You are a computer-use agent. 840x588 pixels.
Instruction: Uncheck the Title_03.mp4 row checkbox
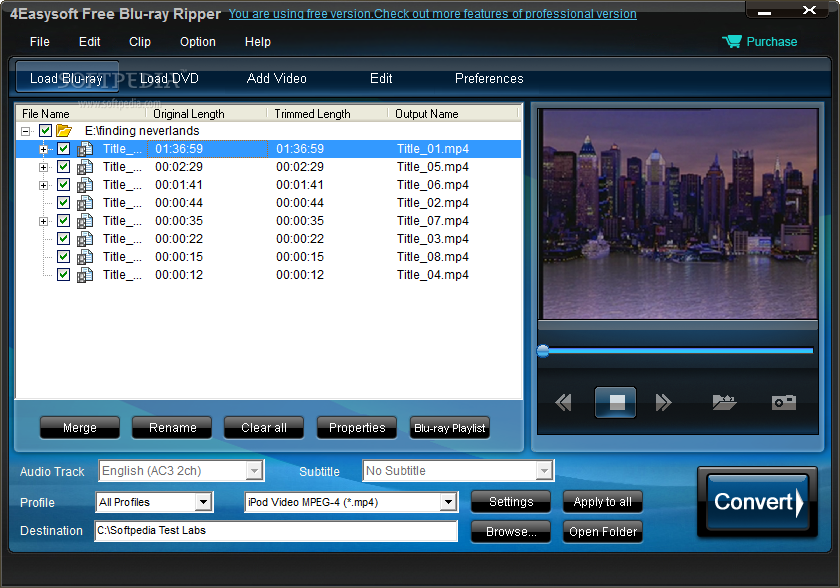coord(63,238)
